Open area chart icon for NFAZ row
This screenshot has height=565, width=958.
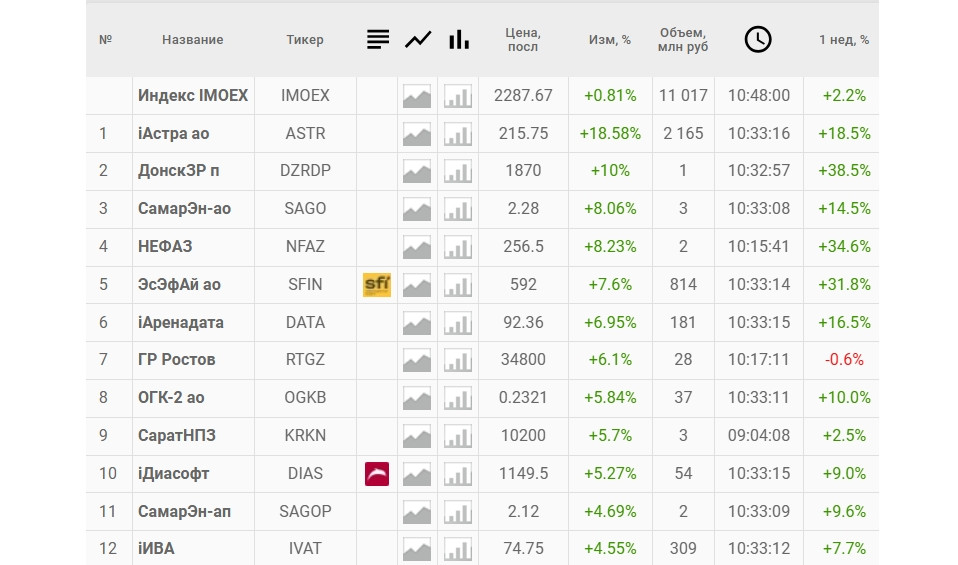[x=417, y=247]
